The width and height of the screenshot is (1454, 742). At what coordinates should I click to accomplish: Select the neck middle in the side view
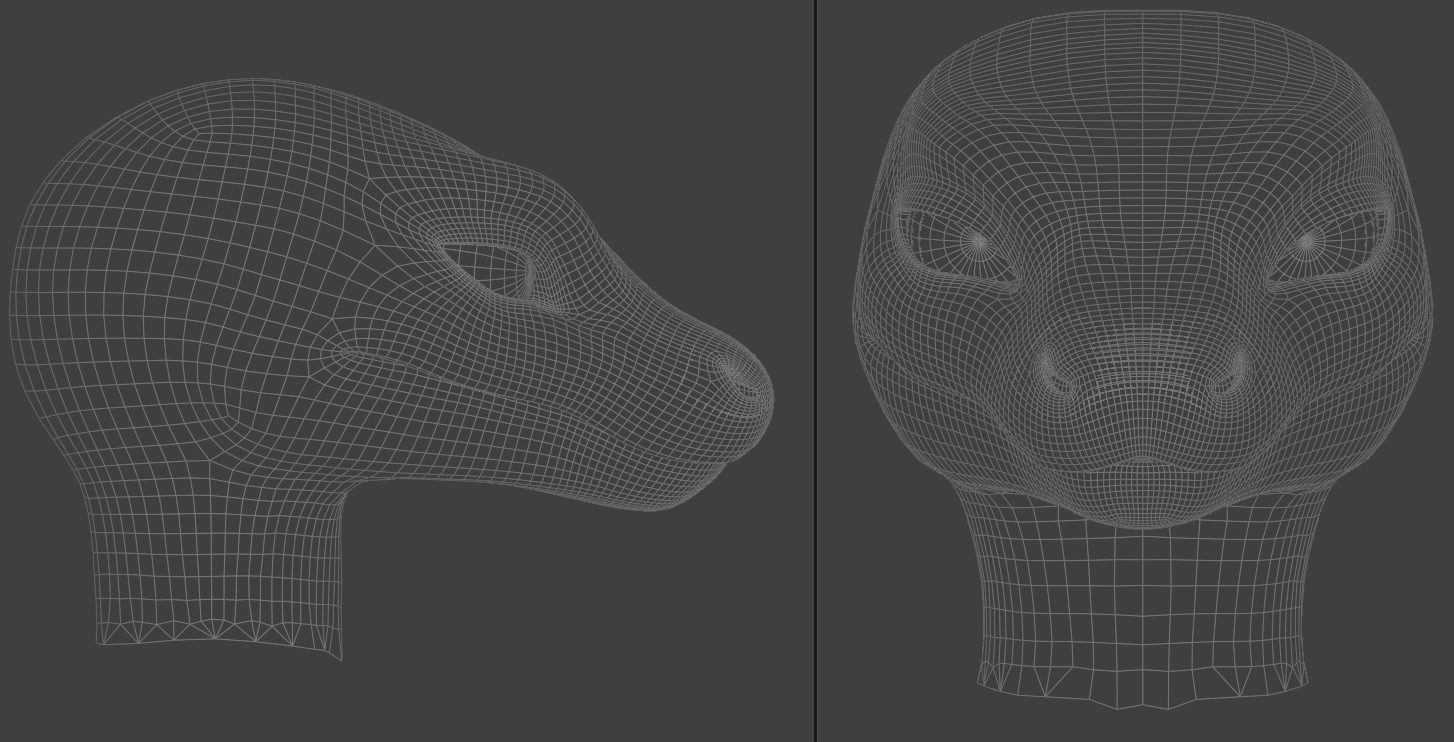220,560
